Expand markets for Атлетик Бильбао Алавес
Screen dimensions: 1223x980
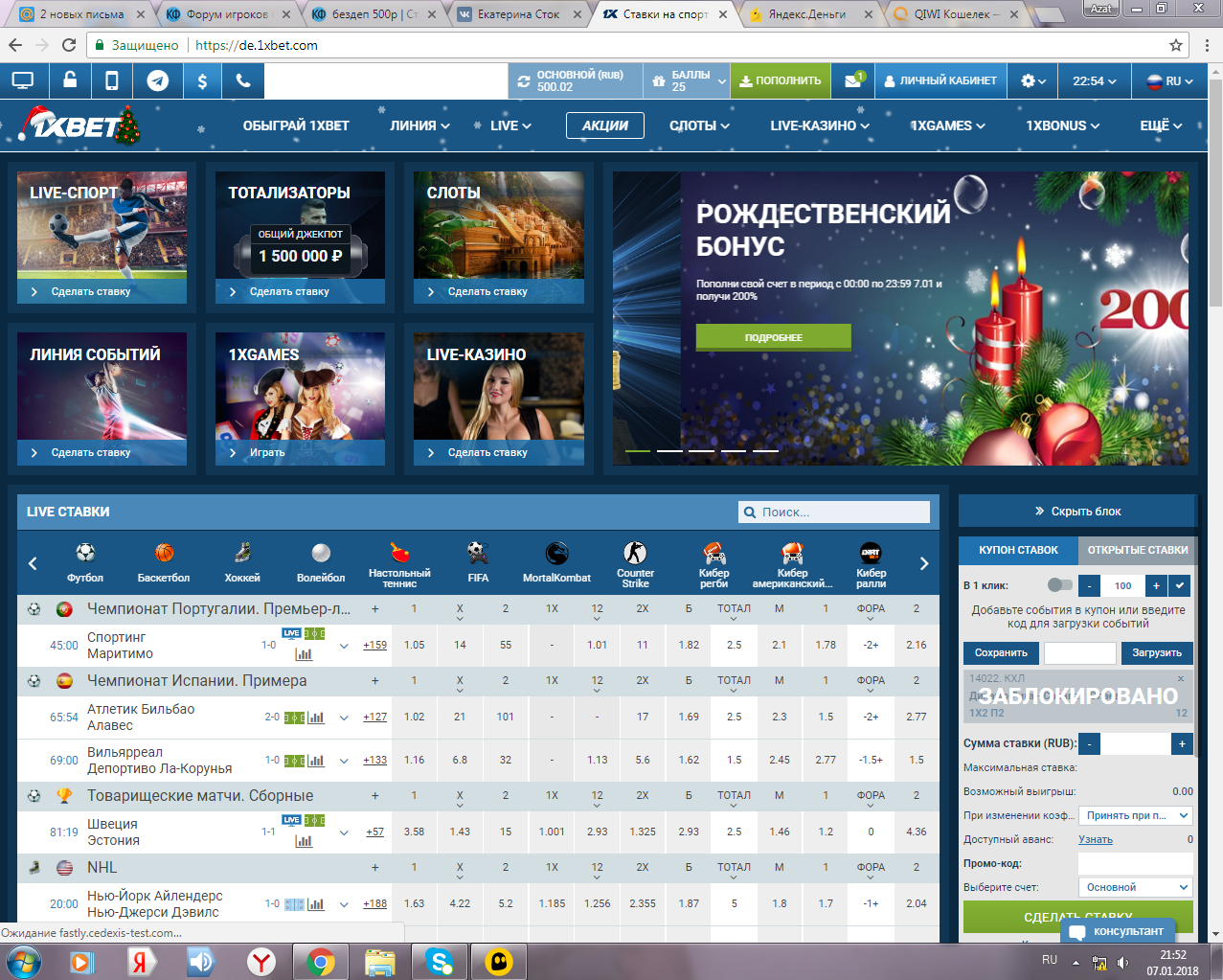pos(344,718)
